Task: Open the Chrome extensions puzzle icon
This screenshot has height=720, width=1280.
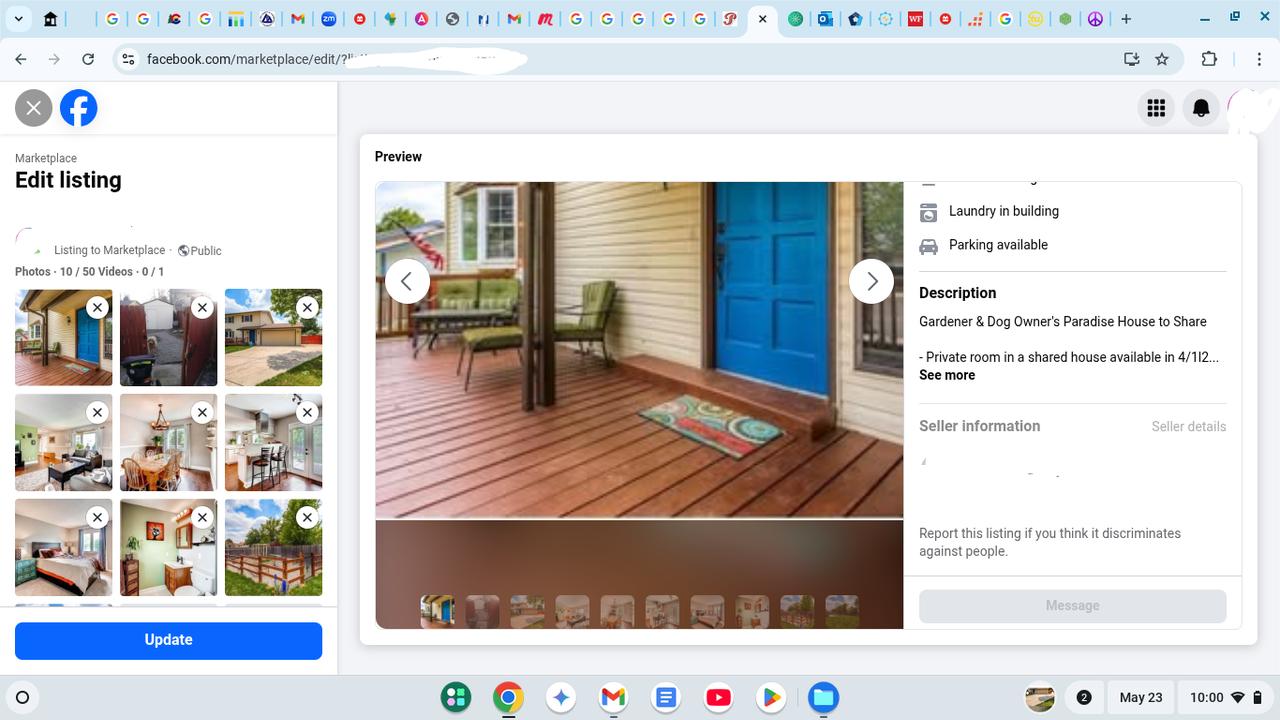Action: pos(1209,59)
